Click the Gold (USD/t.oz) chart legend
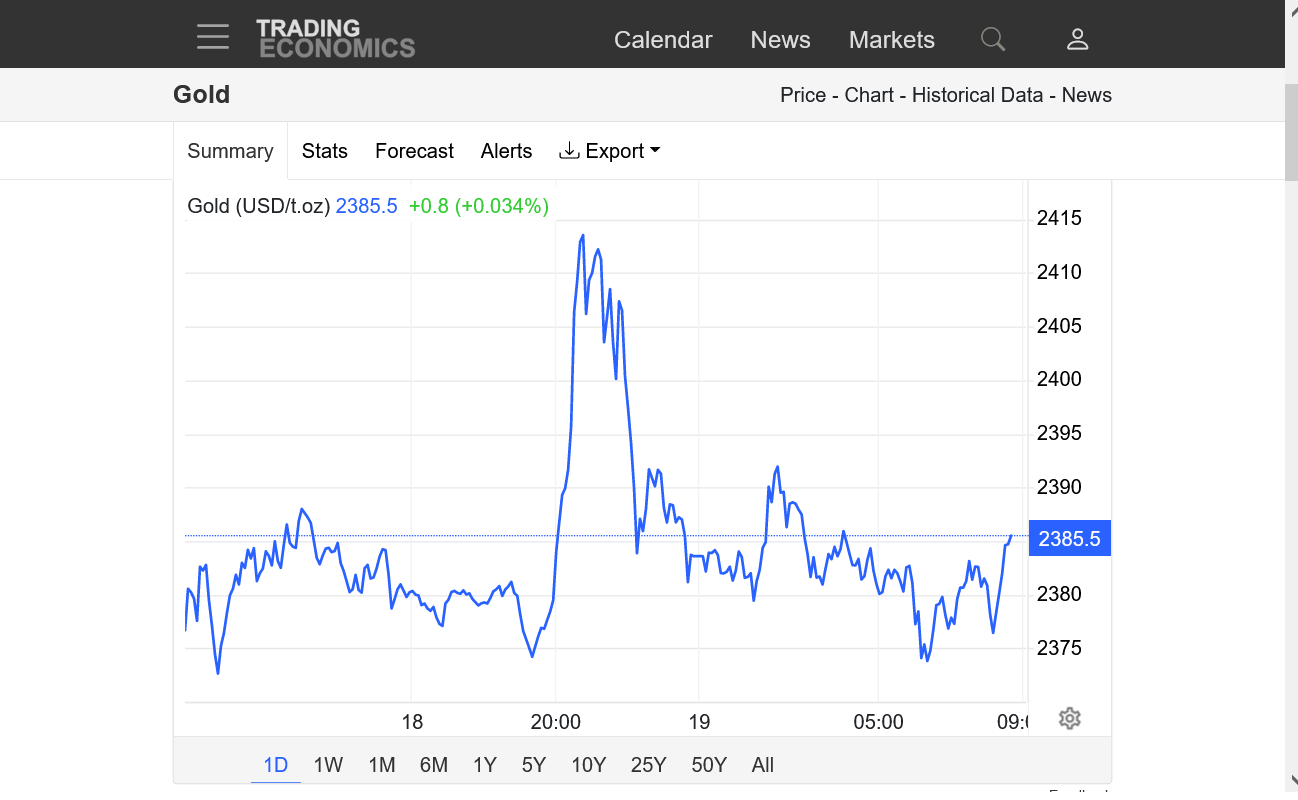The height and width of the screenshot is (800, 1298). click(x=259, y=206)
